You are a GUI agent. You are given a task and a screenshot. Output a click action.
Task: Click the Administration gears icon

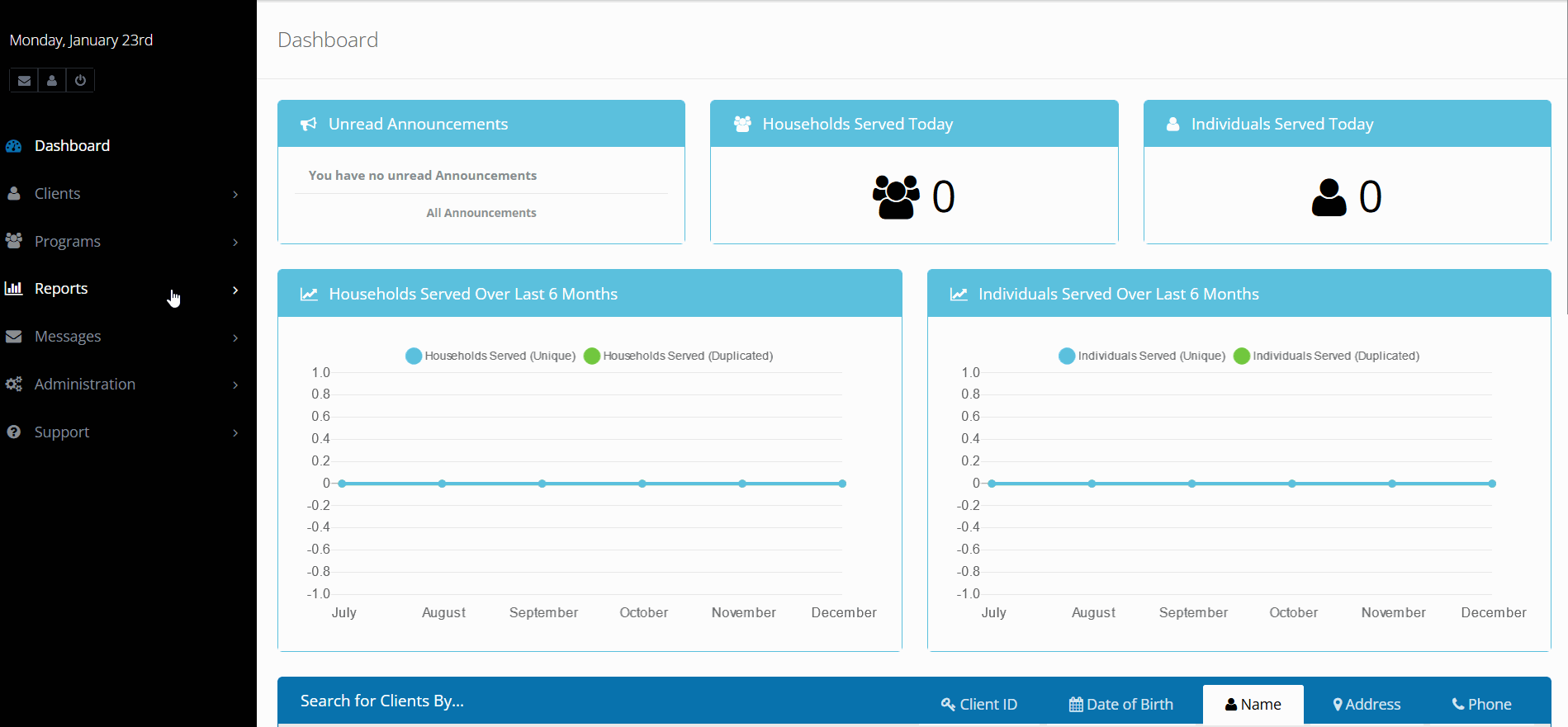pyautogui.click(x=14, y=385)
